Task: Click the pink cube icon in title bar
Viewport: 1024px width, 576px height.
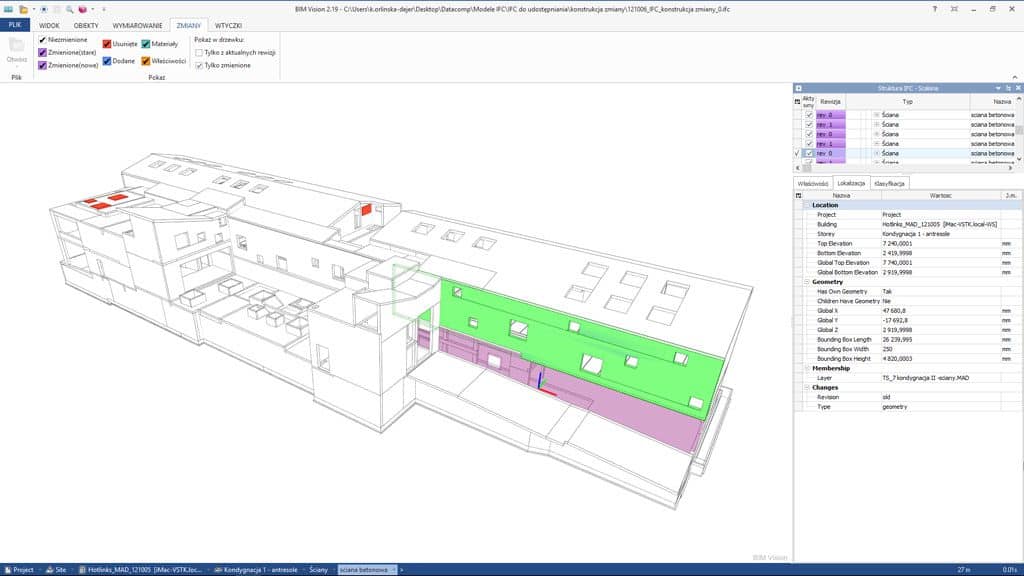Action: tap(83, 8)
